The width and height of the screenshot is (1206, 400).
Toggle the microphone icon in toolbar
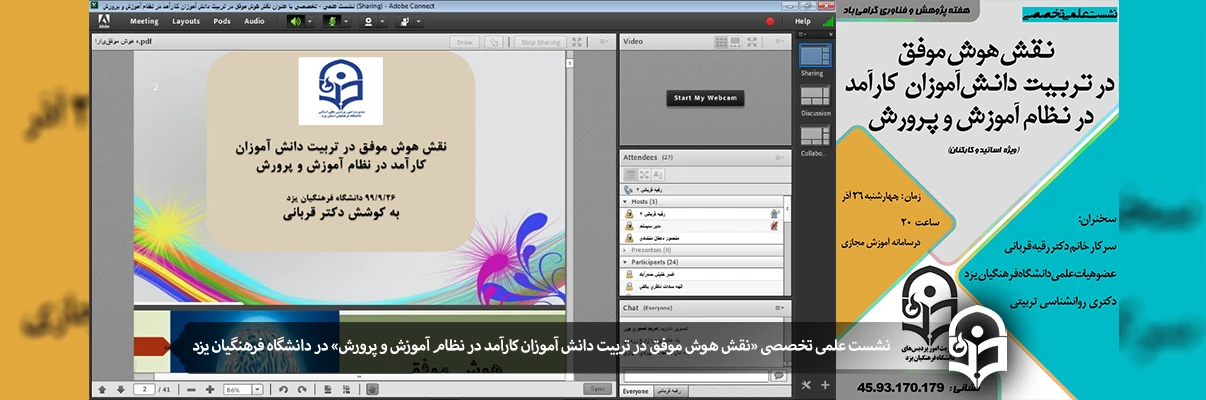(330, 21)
